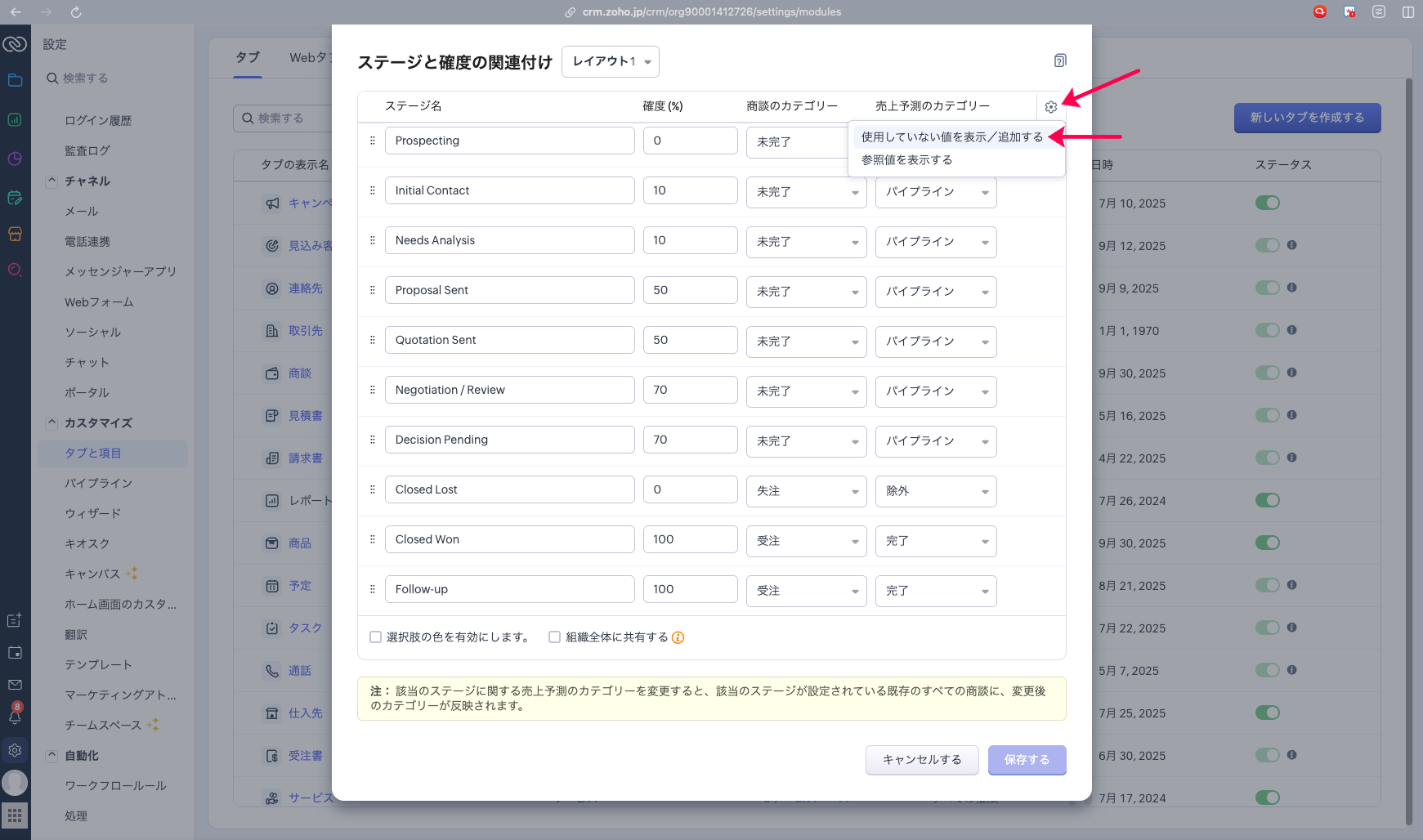Image resolution: width=1423 pixels, height=840 pixels.
Task: Click the drag handle next to Closed Won
Action: 373,539
